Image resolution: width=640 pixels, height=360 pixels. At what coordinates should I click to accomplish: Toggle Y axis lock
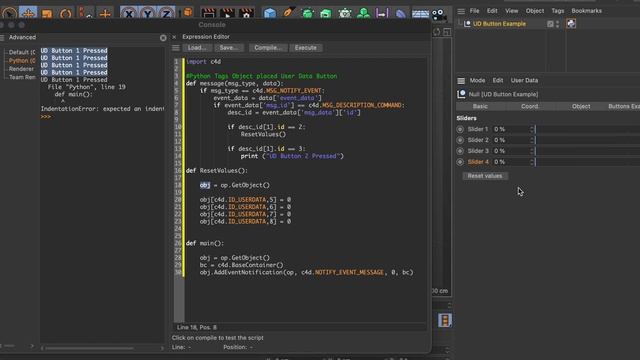148,13
